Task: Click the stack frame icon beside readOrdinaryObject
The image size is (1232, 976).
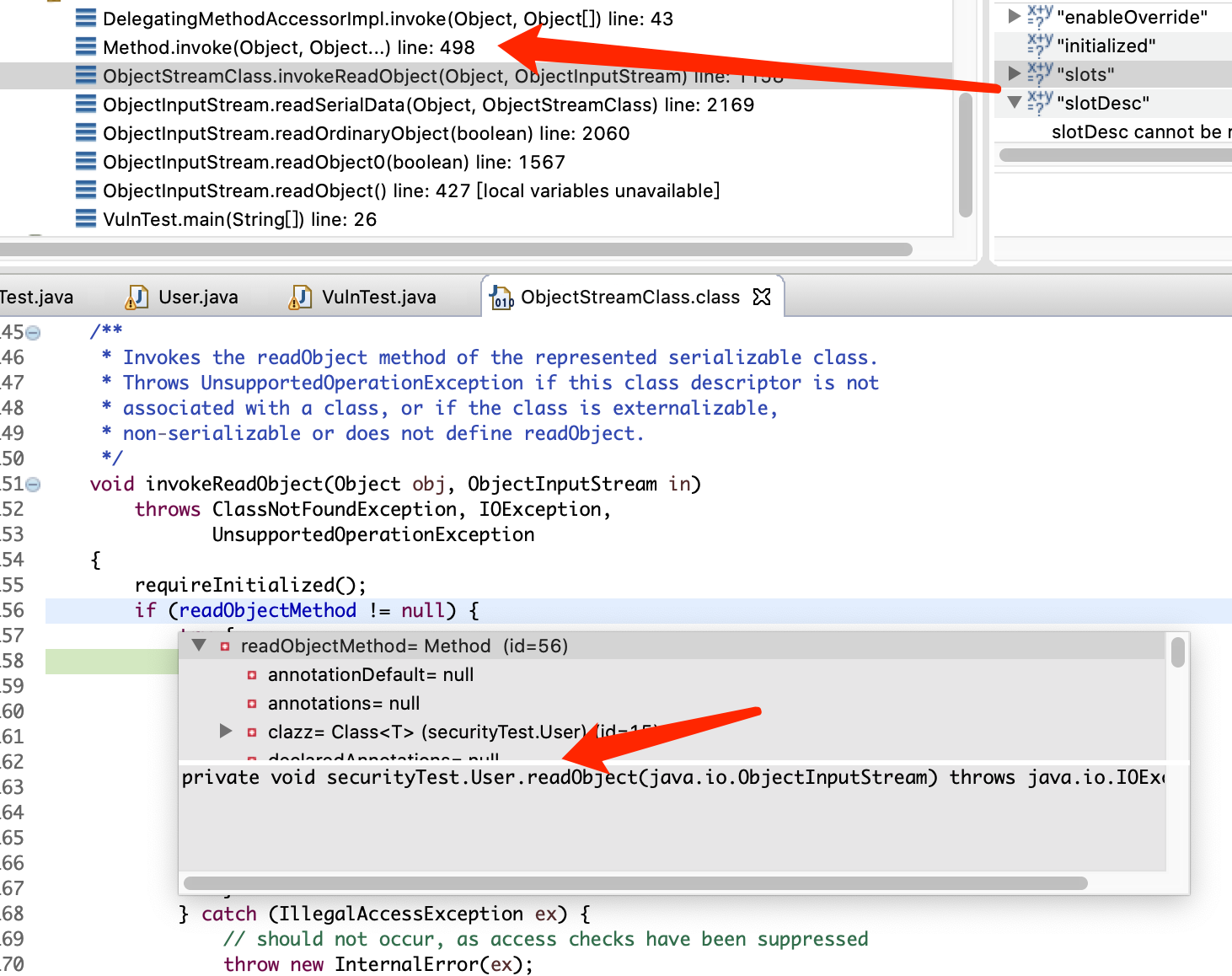Action: pos(86,133)
